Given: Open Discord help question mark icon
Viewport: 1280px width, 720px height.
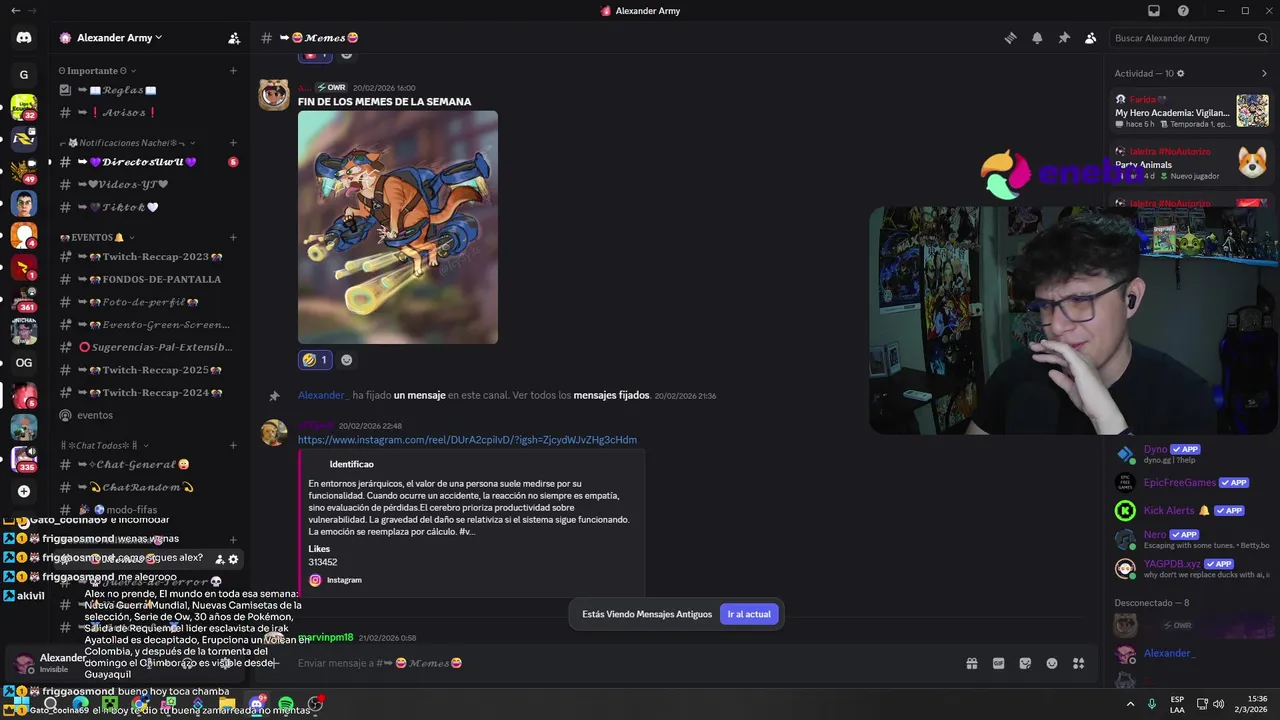Looking at the screenshot, I should coord(1184,11).
